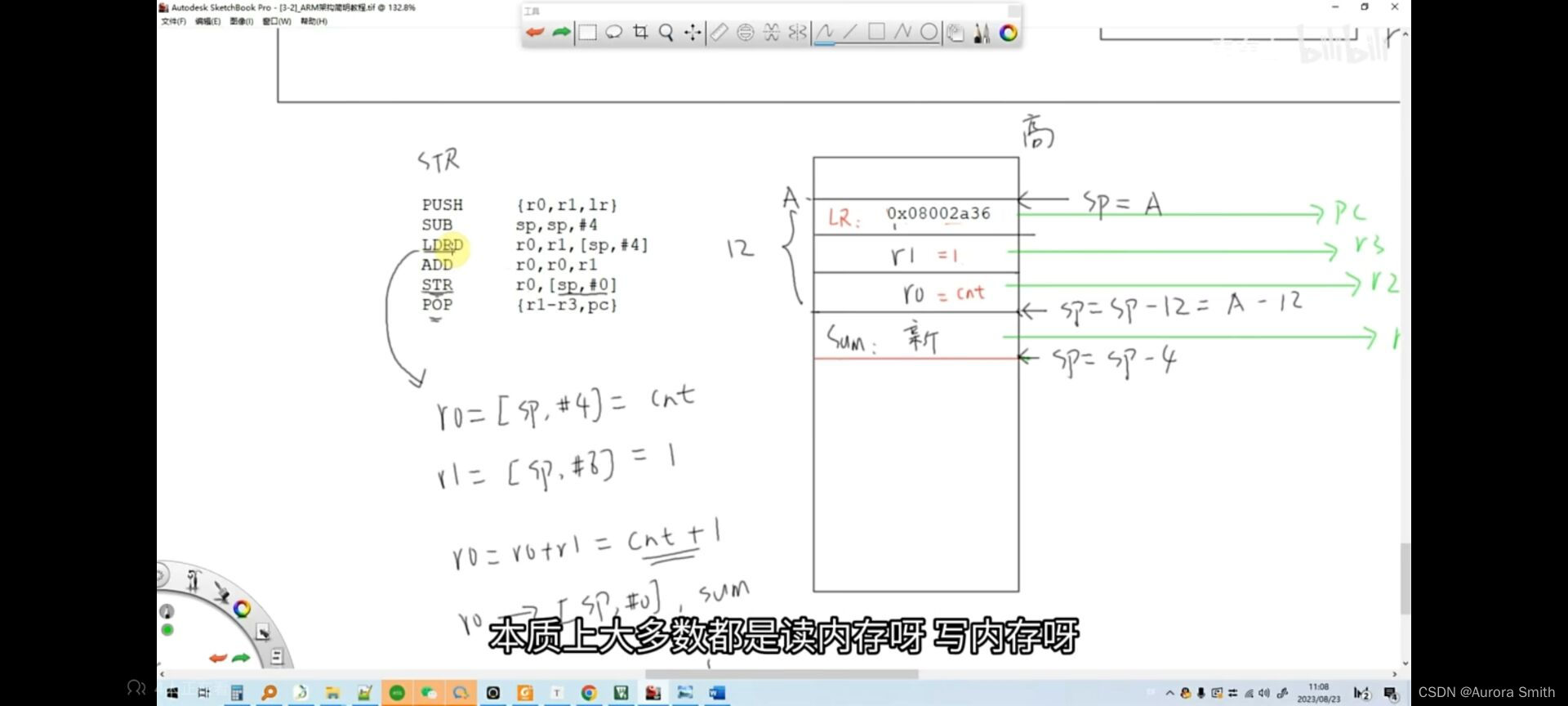
Task: Select the Move/Transform layer tool
Action: [x=693, y=32]
